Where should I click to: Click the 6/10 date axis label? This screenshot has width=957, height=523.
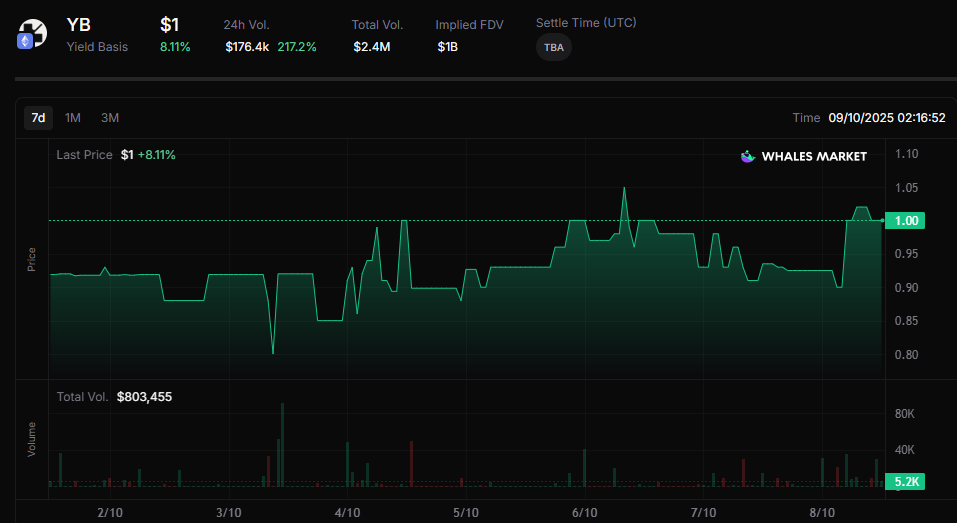coord(585,512)
